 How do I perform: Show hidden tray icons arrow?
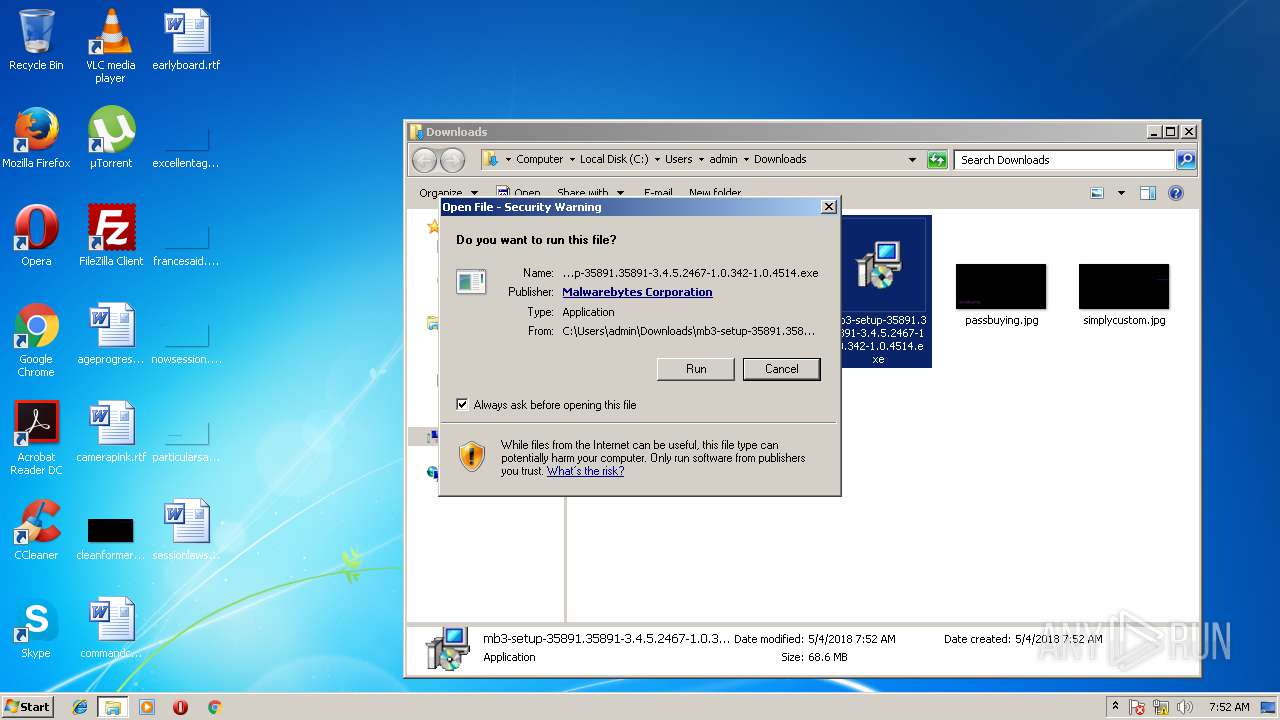pos(1116,707)
